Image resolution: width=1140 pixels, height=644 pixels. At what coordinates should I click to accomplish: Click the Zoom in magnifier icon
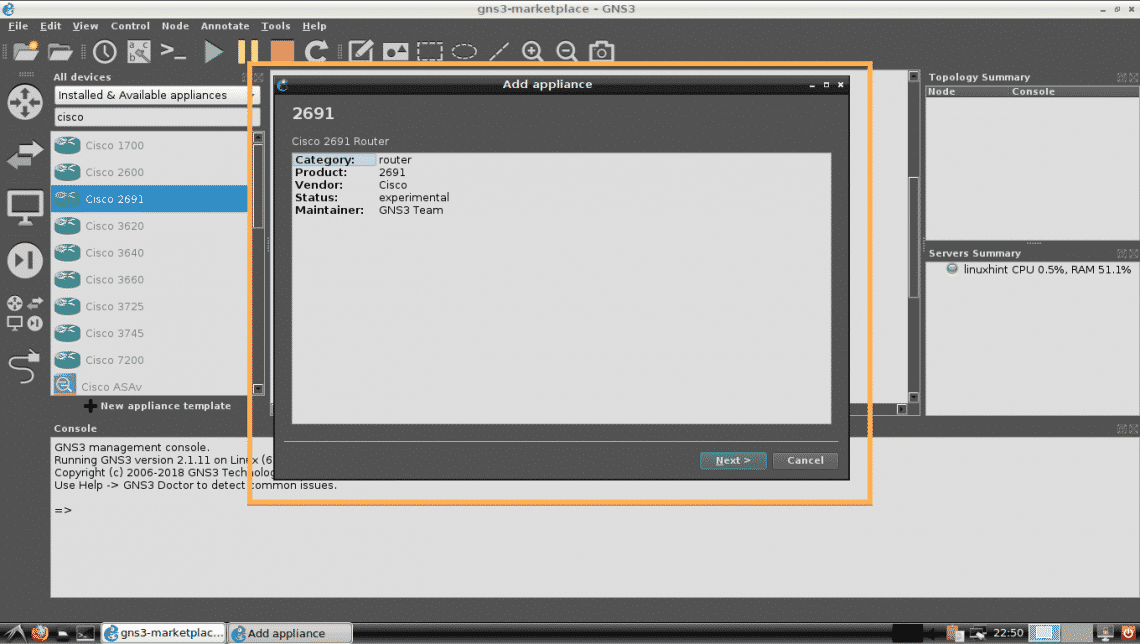tap(532, 52)
